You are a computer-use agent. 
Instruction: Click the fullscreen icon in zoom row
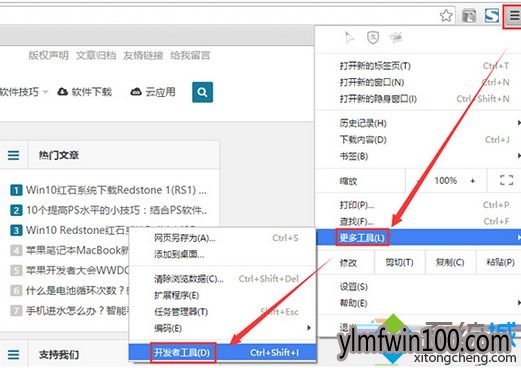506,180
